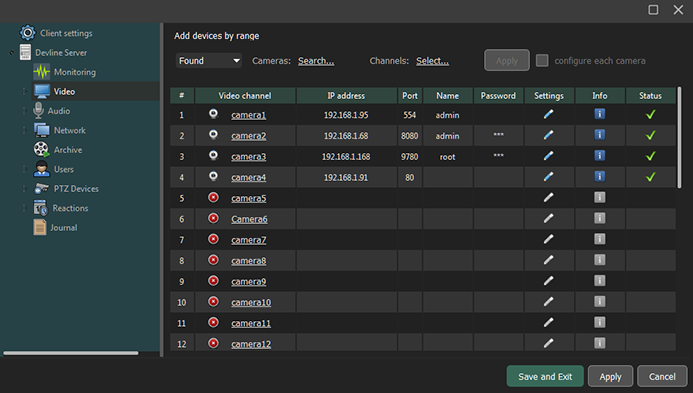
Task: Click the sidebar horizontal scrollbar
Action: pyautogui.click(x=71, y=353)
